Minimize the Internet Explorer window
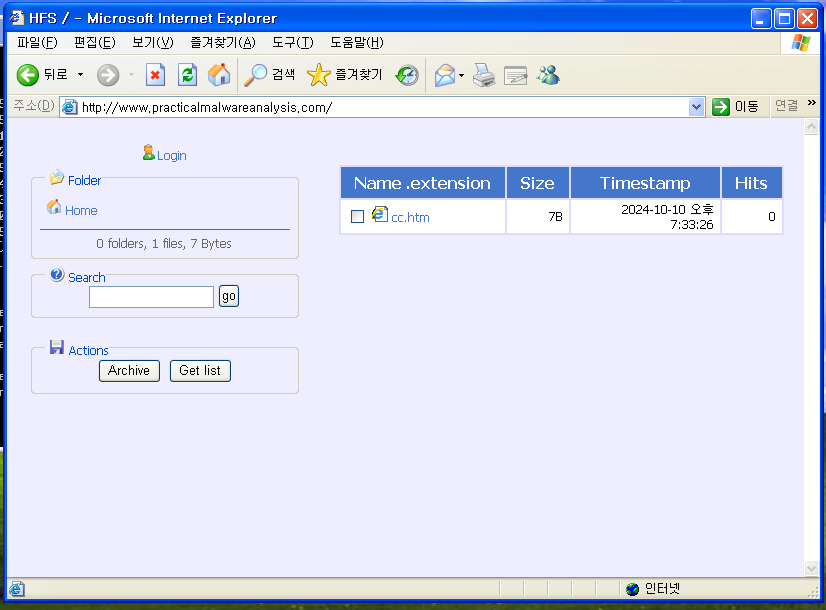The width and height of the screenshot is (826, 610). point(761,19)
